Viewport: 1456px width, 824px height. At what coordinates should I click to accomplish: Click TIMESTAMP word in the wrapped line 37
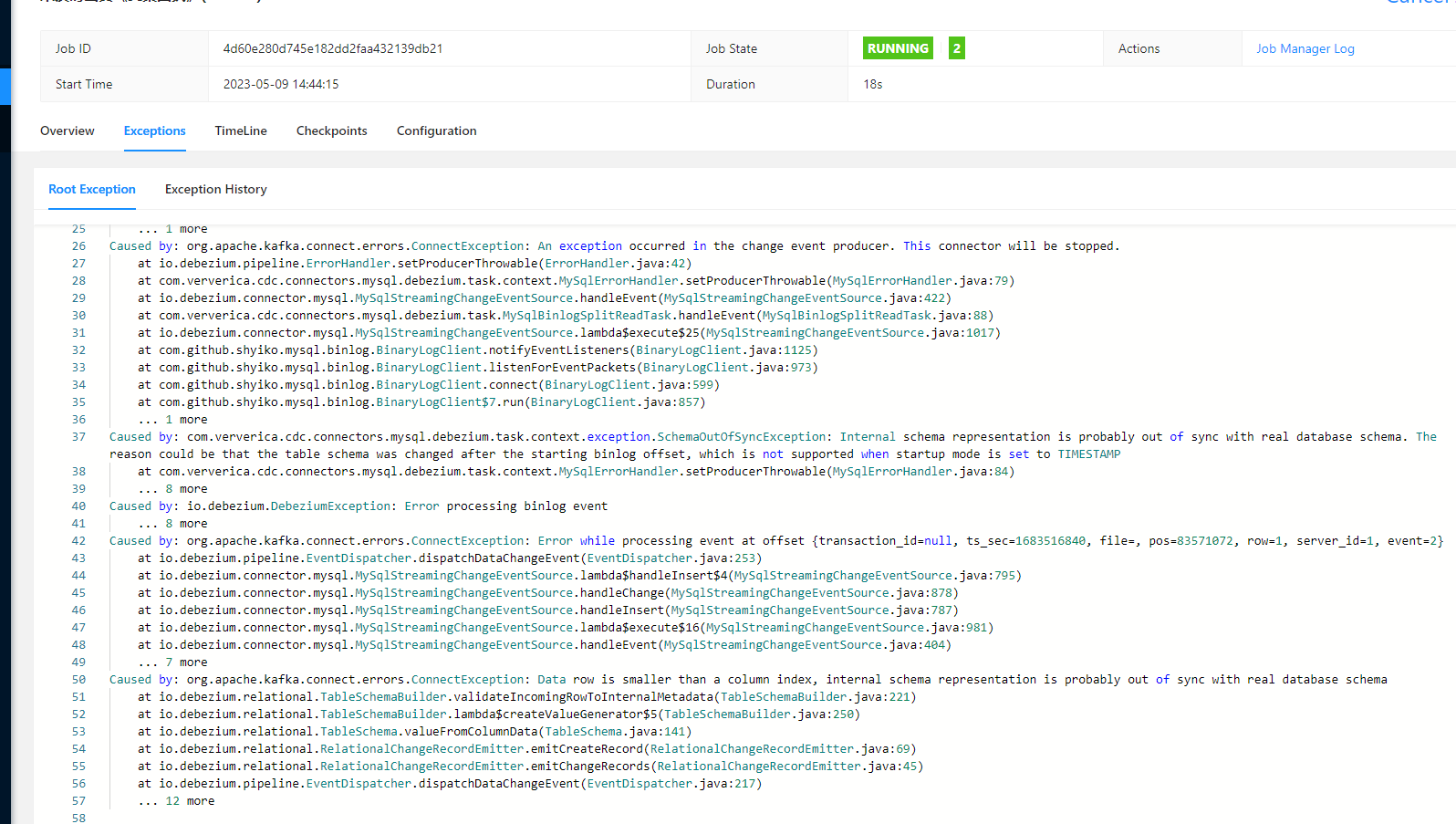tap(1088, 454)
